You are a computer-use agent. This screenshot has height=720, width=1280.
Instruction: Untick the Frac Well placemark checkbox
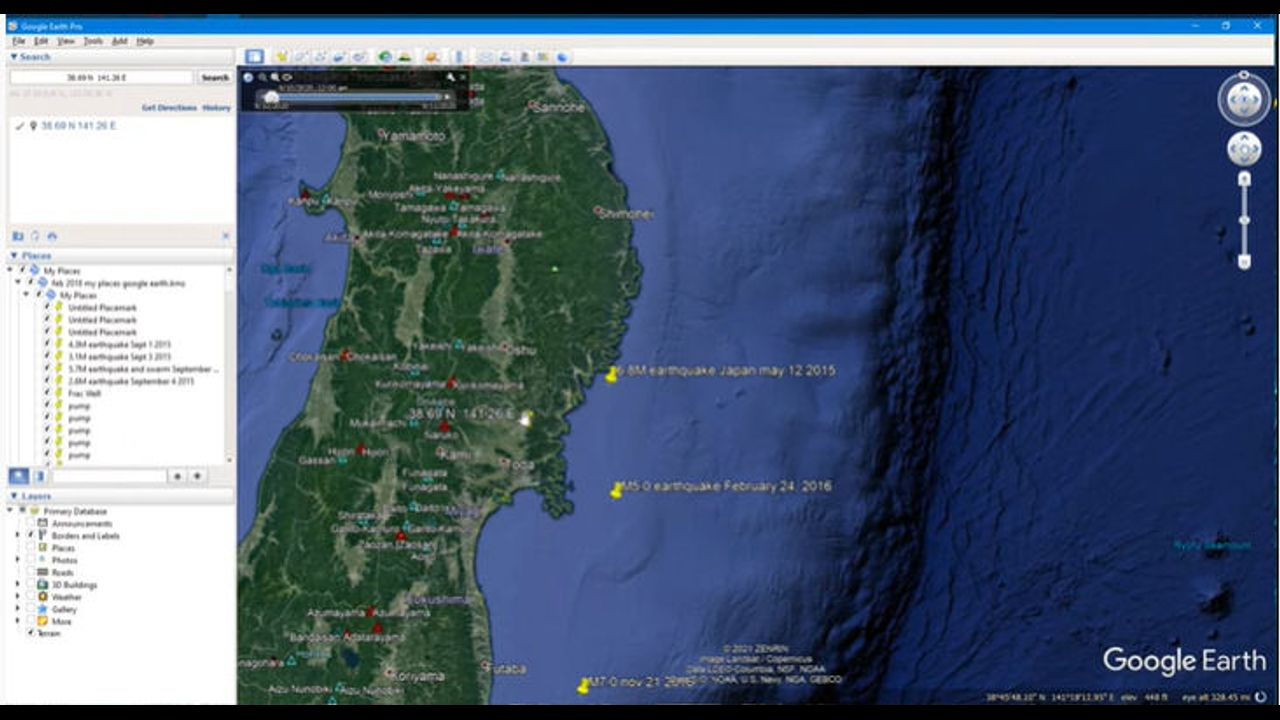(x=46, y=393)
